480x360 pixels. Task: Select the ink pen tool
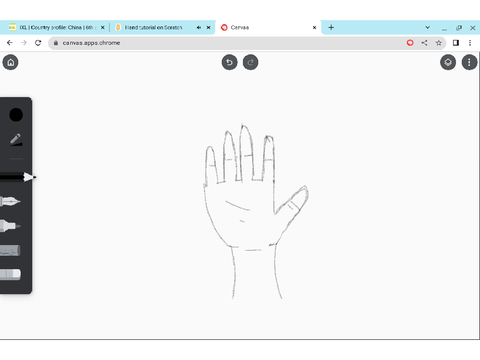10,201
